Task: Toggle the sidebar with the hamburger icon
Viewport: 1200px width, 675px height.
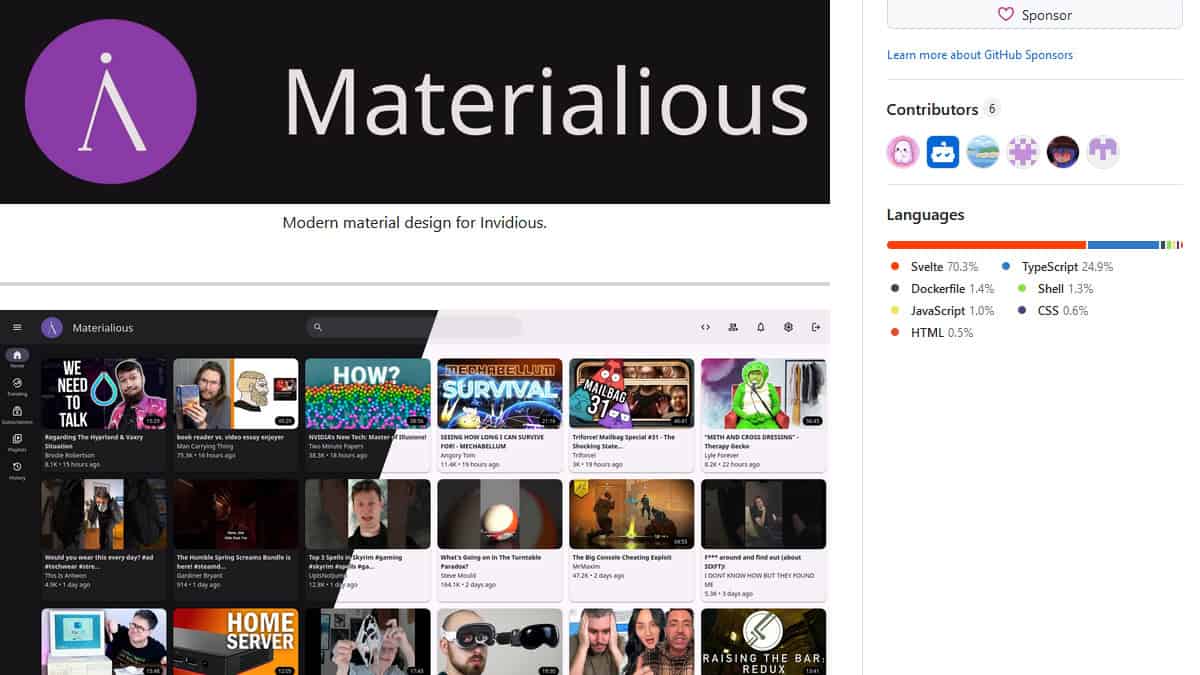Action: coord(17,327)
